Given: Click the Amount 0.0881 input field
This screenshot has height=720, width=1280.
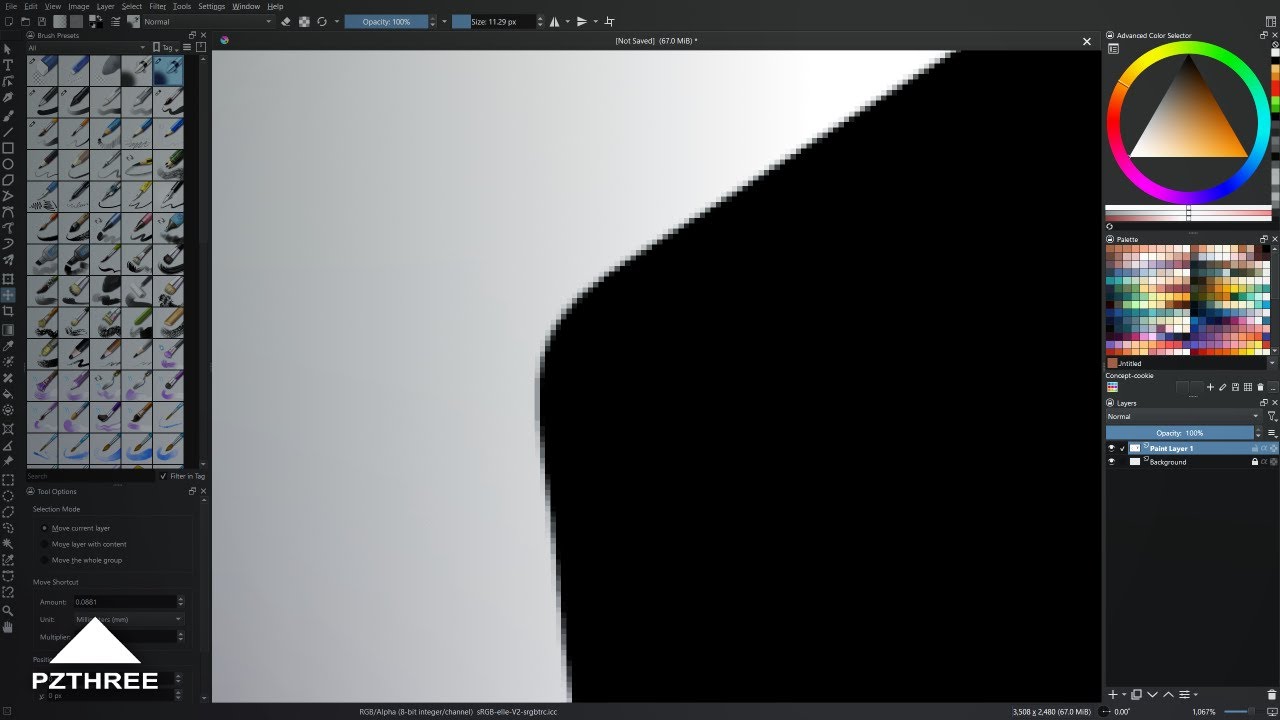Looking at the screenshot, I should click(125, 602).
